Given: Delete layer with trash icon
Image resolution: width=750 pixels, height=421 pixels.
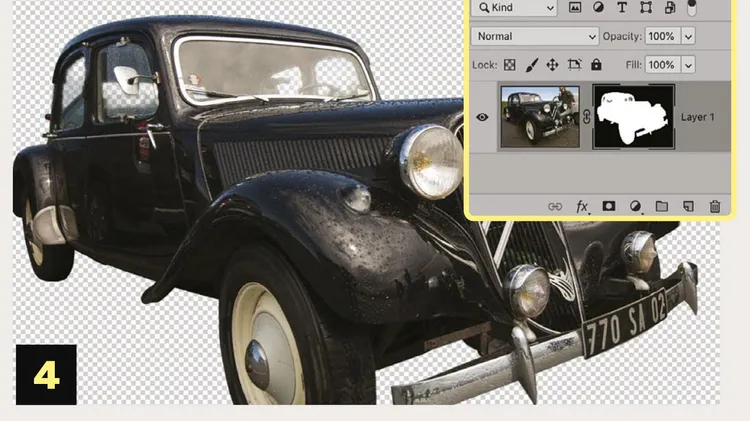Looking at the screenshot, I should pos(715,206).
